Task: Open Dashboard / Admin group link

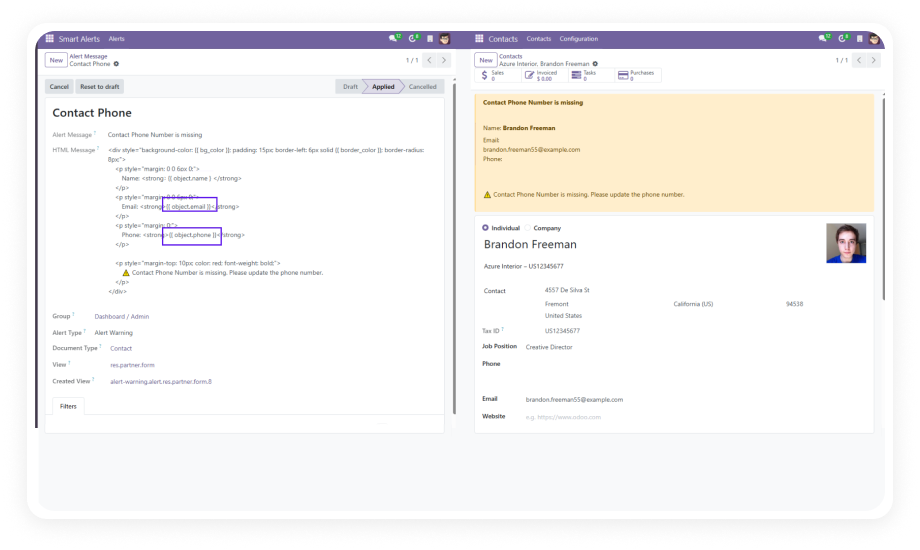Action: coord(121,316)
